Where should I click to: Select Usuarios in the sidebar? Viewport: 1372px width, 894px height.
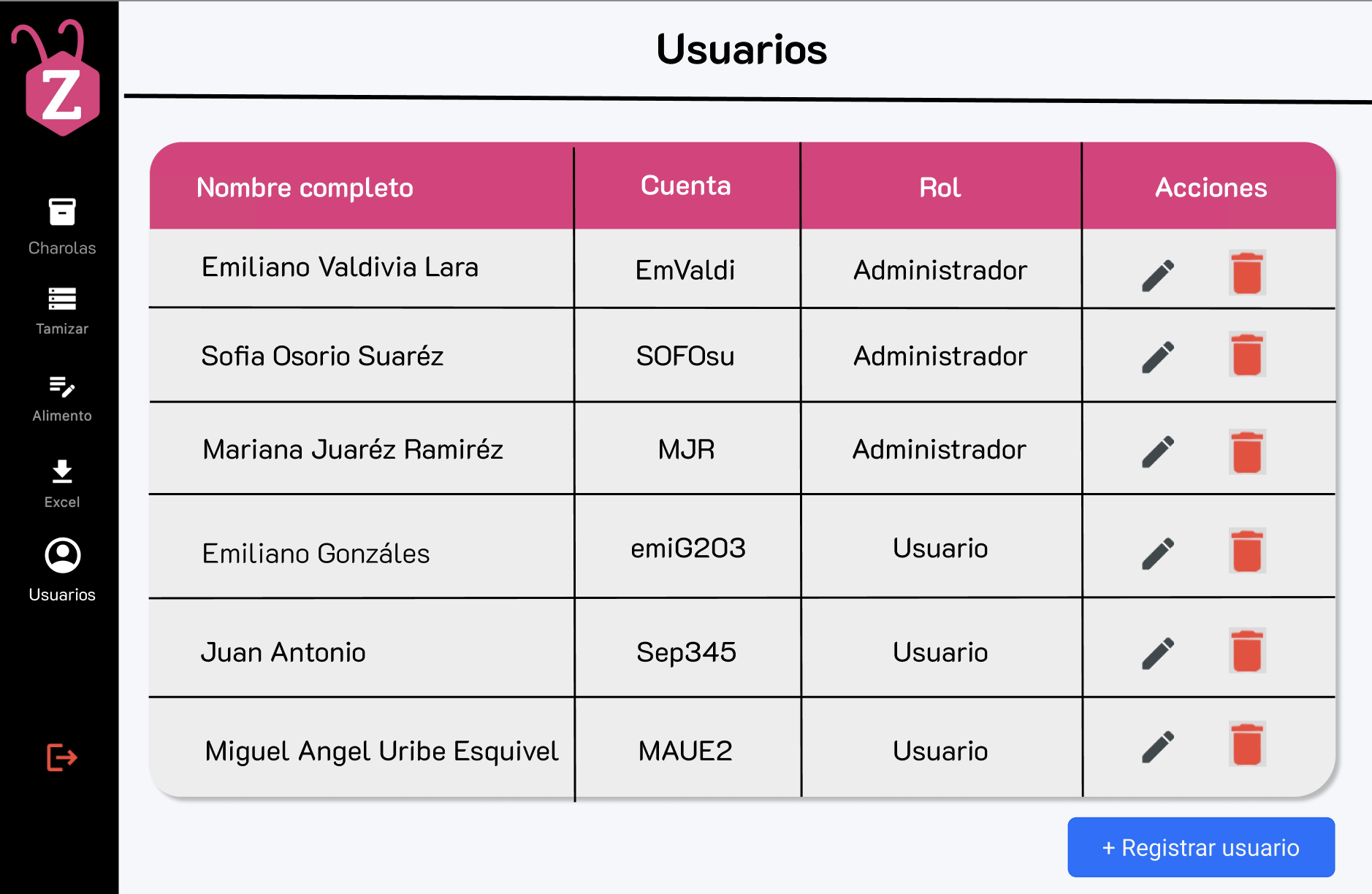click(62, 570)
